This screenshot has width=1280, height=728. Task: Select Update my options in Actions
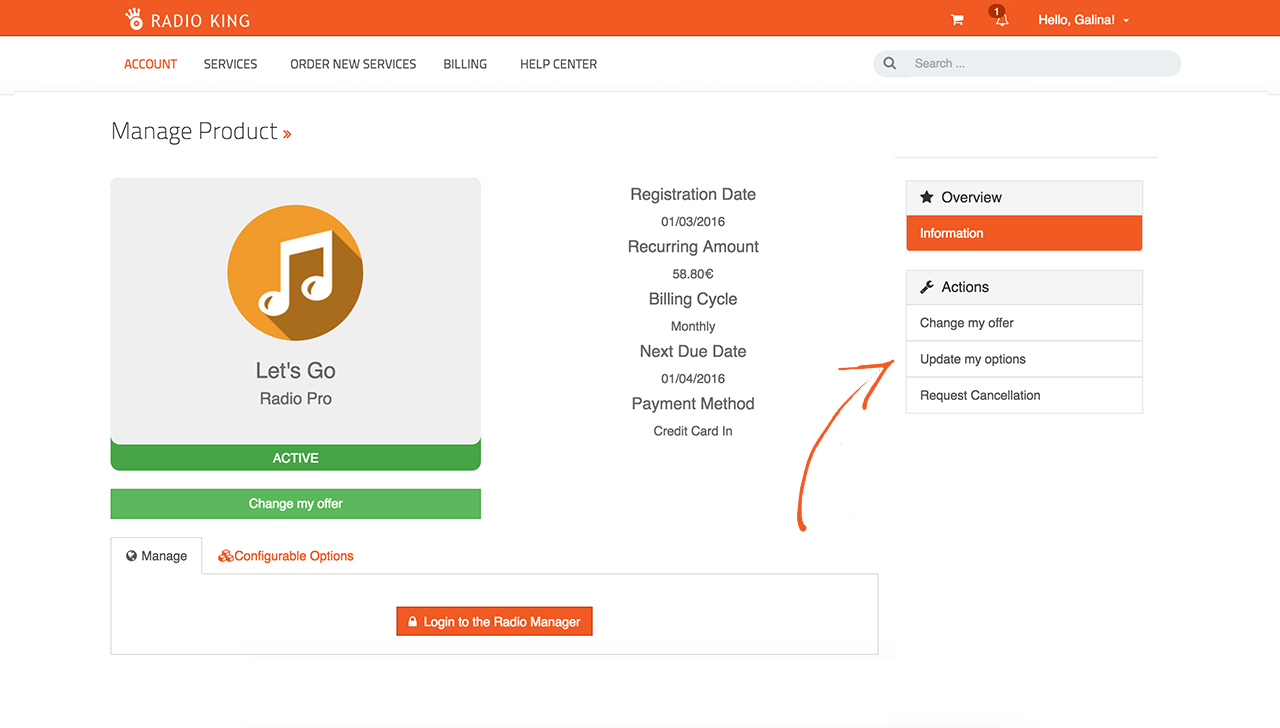click(x=1024, y=359)
